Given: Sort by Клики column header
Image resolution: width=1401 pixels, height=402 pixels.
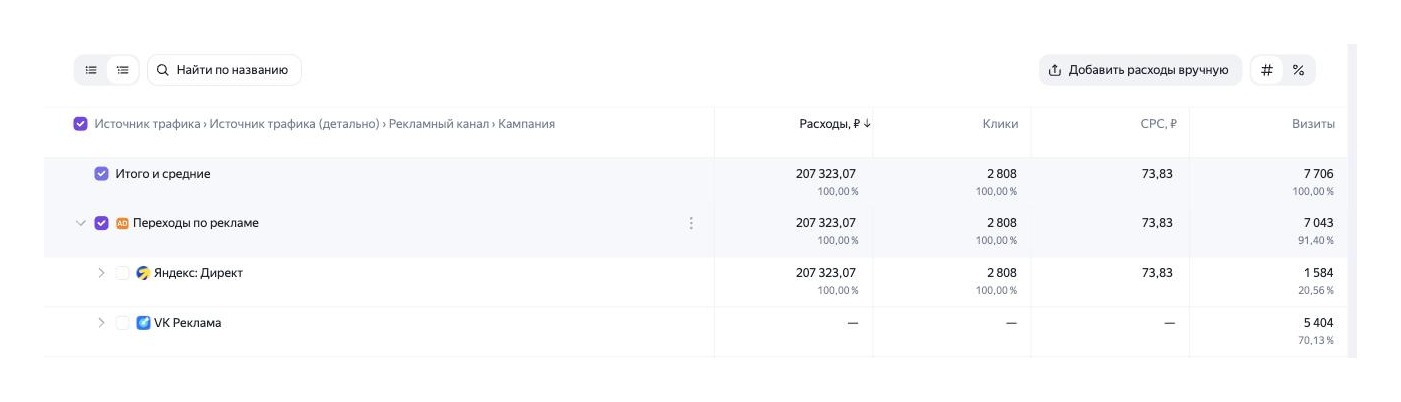Looking at the screenshot, I should [1000, 124].
